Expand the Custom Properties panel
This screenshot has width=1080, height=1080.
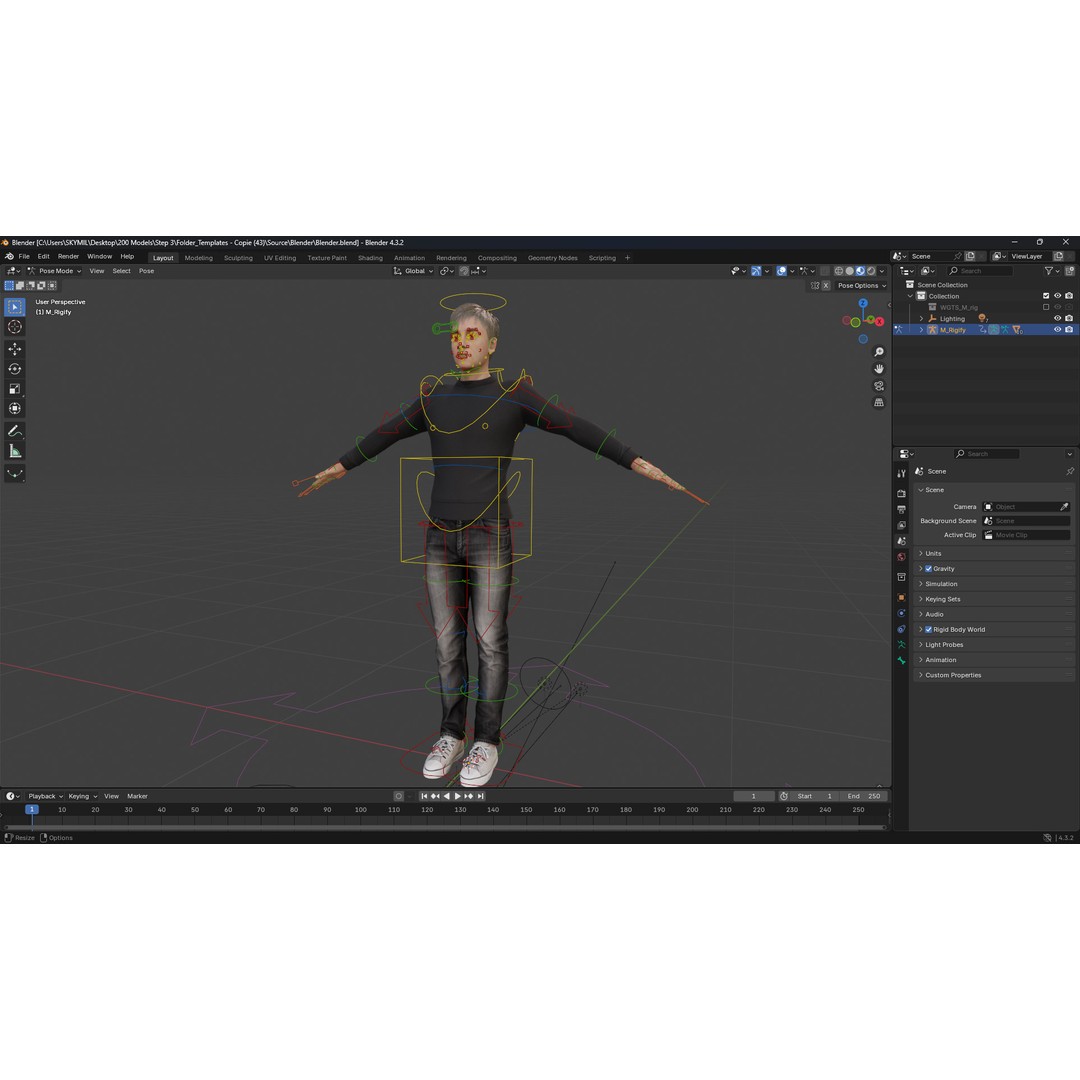pyautogui.click(x=993, y=675)
